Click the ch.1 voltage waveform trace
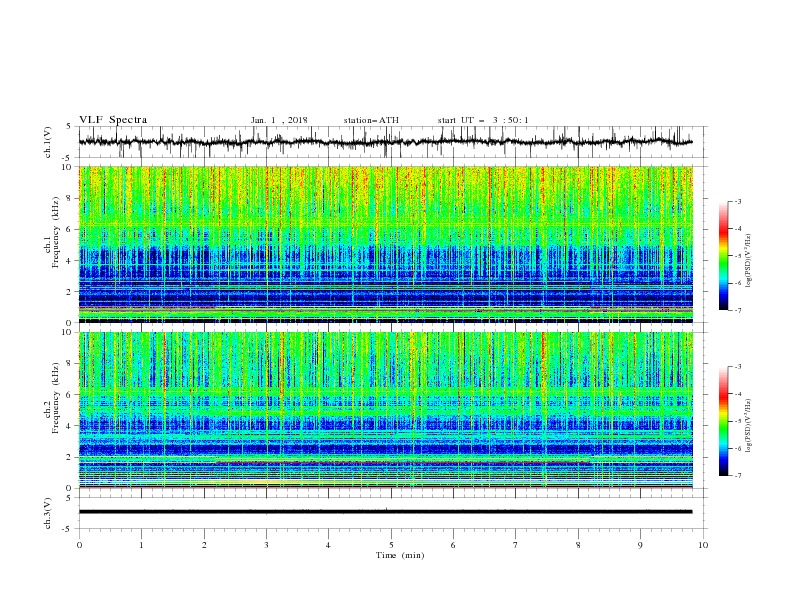Viewport: 792px width, 612px height. tap(385, 142)
